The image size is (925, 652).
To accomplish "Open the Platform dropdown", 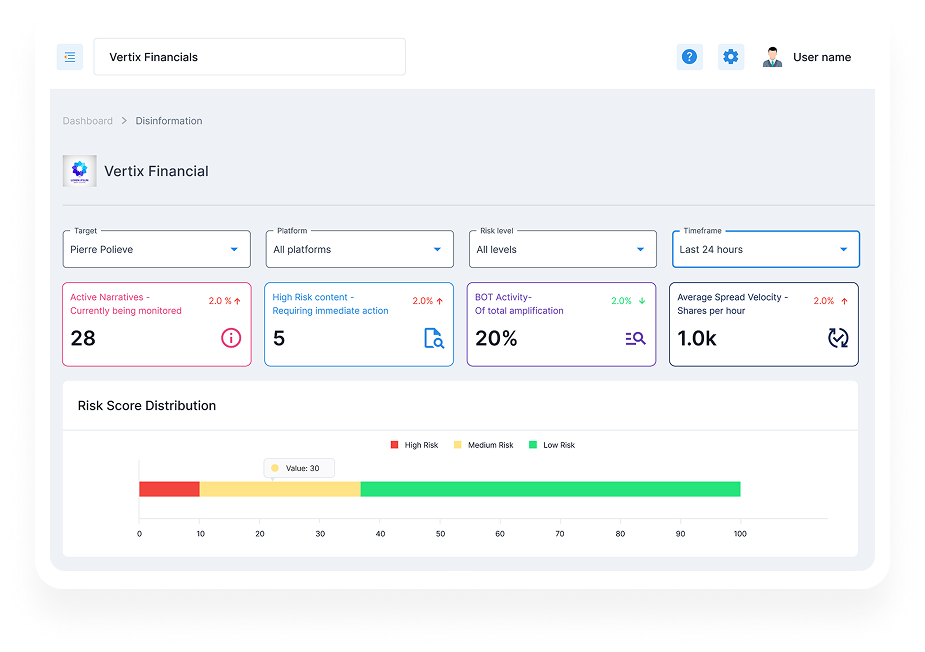I will point(359,249).
